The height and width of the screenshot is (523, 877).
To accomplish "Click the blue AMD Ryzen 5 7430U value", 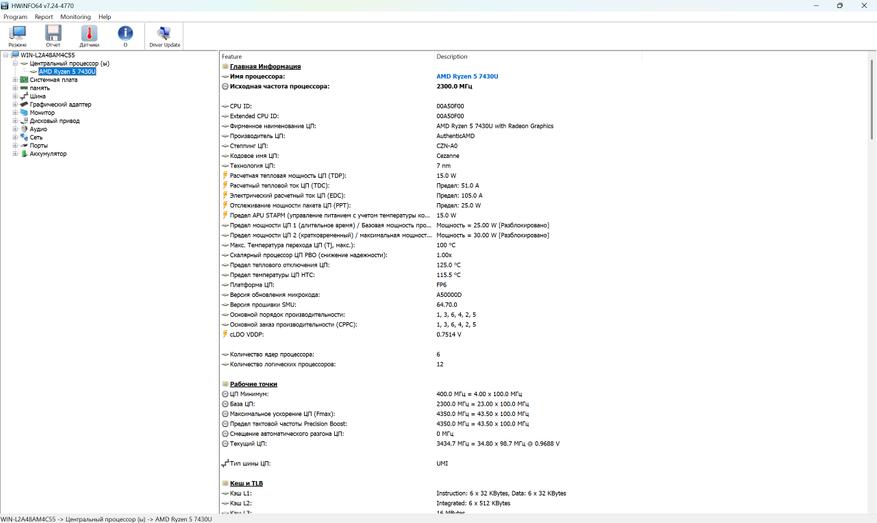I will tap(467, 76).
